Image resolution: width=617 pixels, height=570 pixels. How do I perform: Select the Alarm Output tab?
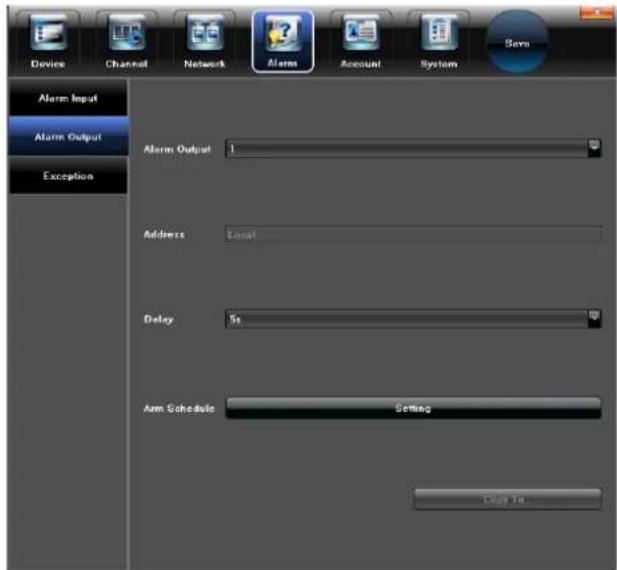coord(68,137)
